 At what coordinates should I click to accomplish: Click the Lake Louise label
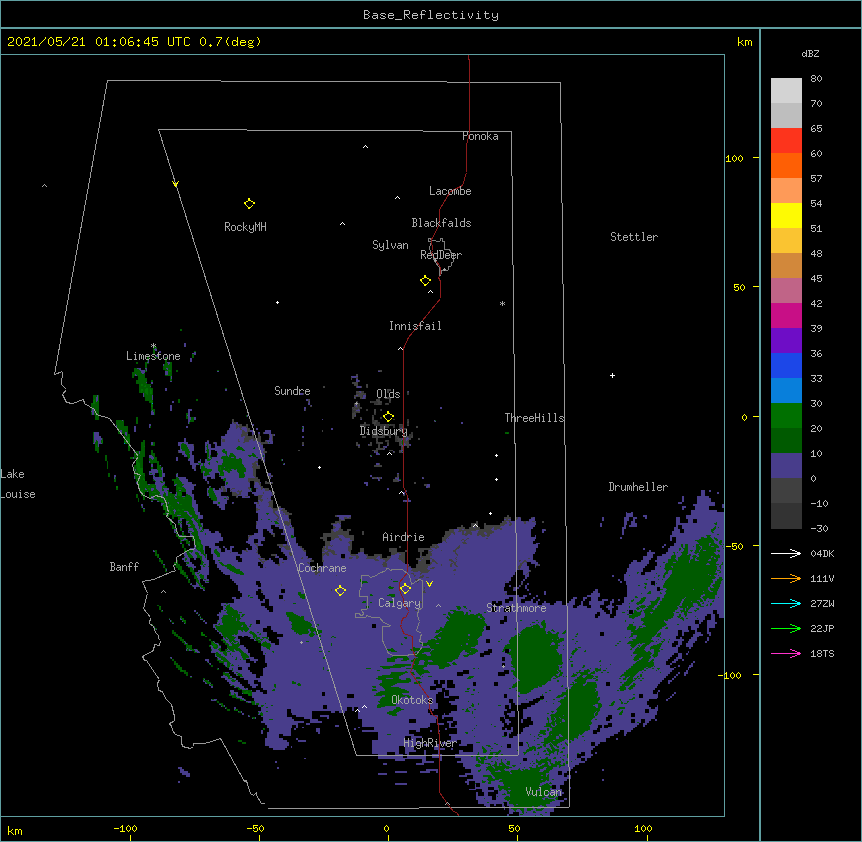[x=18, y=484]
